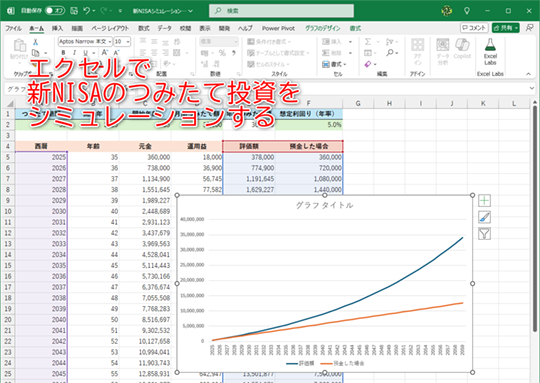Open テーブルとして書式設定 dropdown
Image resolution: width=540 pixels, height=383 pixels.
coord(278,53)
